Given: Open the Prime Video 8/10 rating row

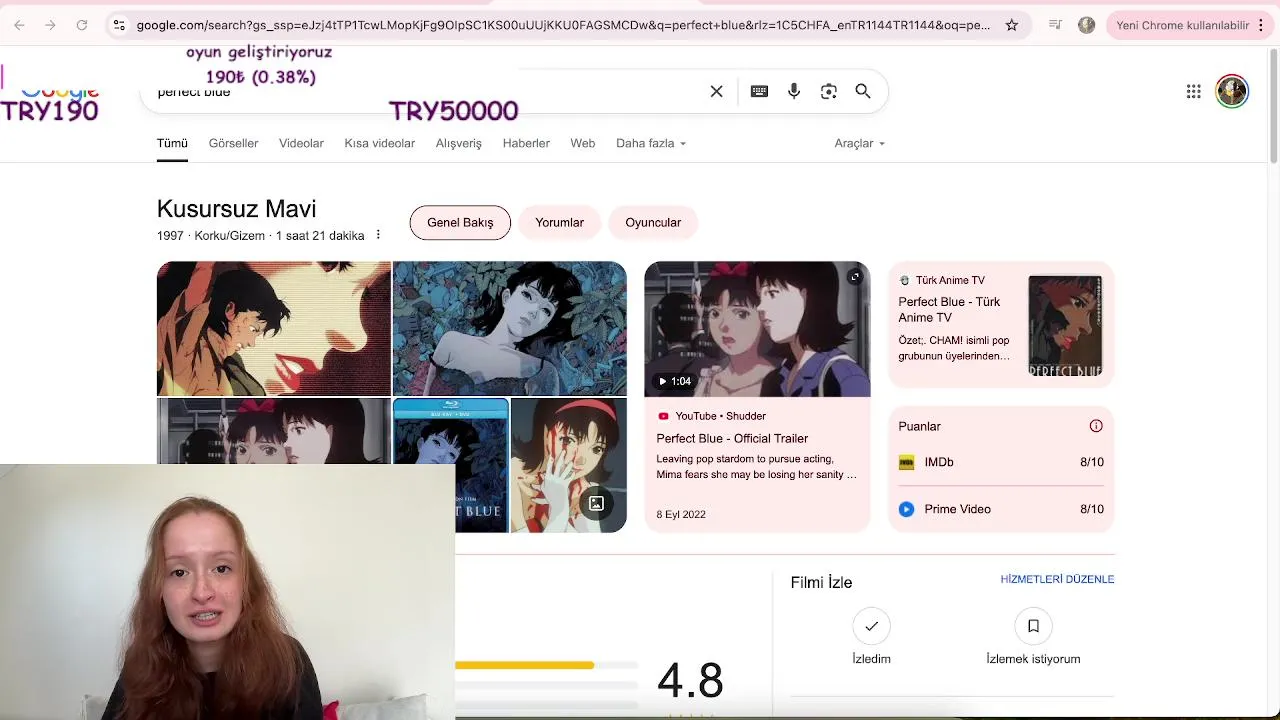Looking at the screenshot, I should (x=1001, y=509).
